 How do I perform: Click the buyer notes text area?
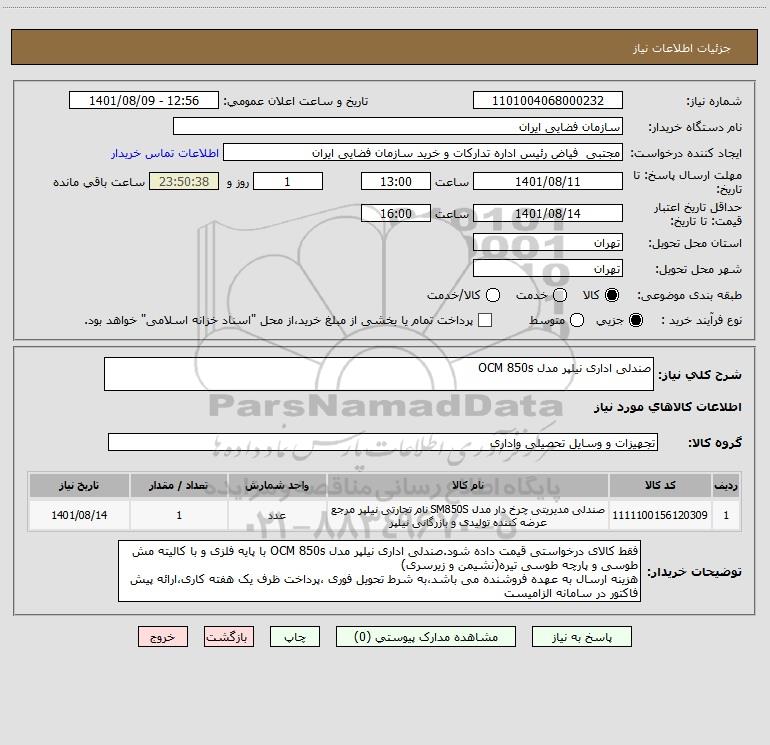point(379,571)
